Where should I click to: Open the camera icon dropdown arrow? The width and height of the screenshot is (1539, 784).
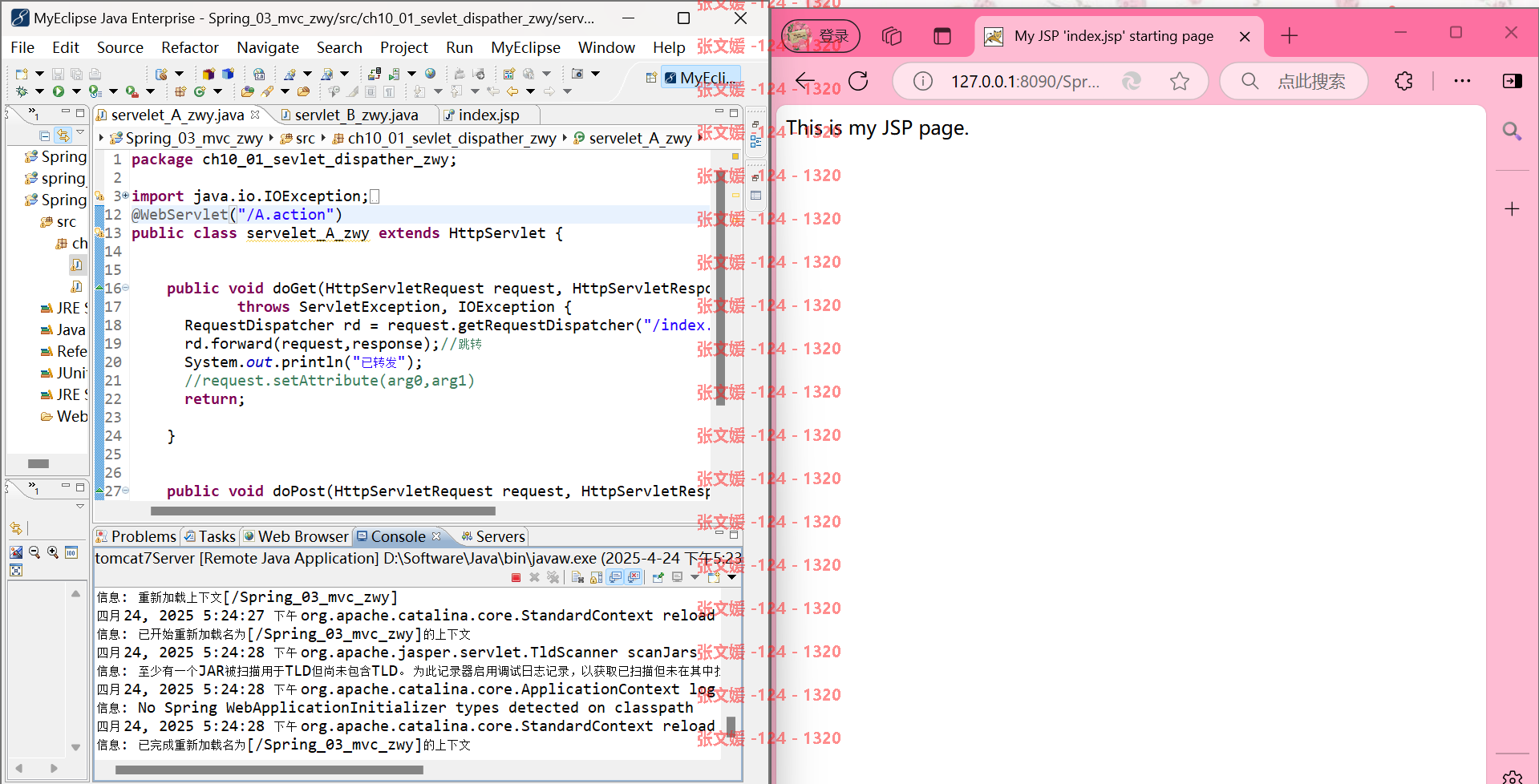coord(595,74)
